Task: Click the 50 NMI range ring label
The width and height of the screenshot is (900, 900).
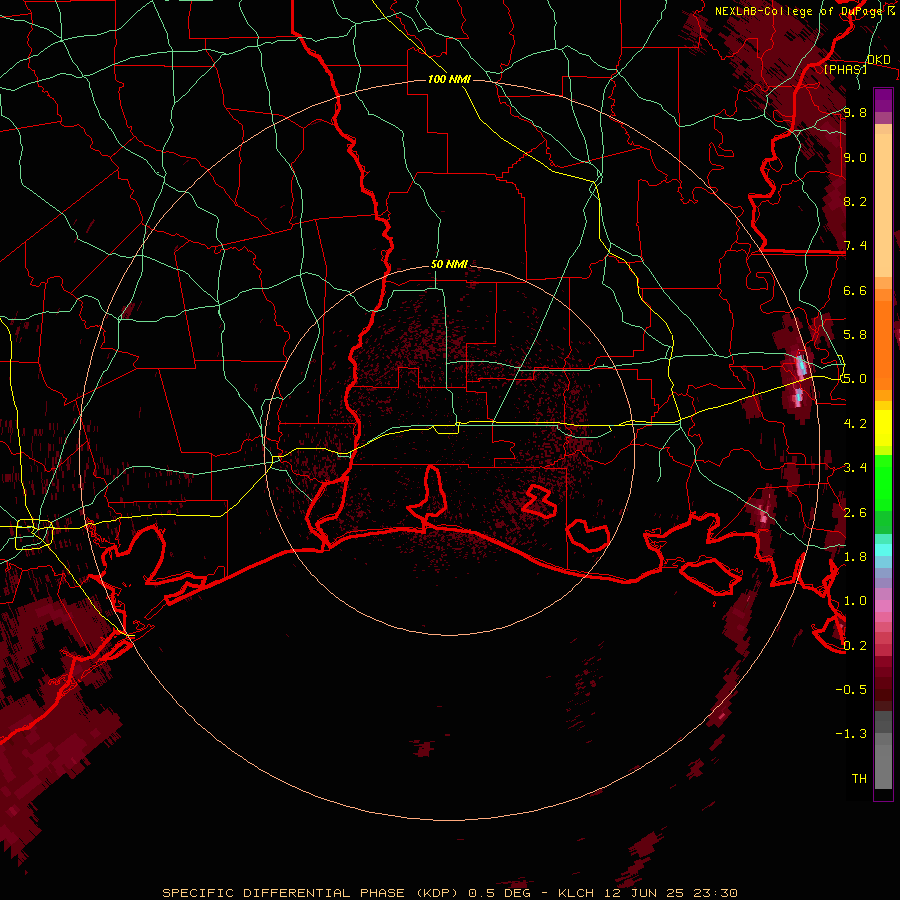Action: 449,265
